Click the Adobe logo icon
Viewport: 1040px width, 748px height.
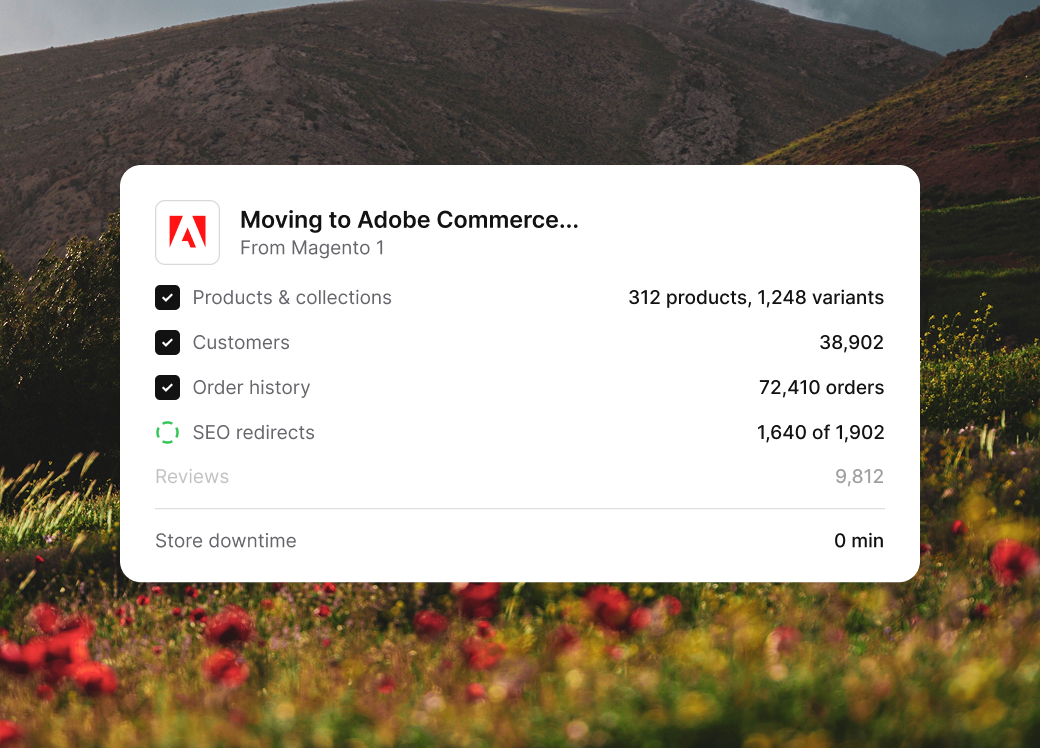(188, 233)
